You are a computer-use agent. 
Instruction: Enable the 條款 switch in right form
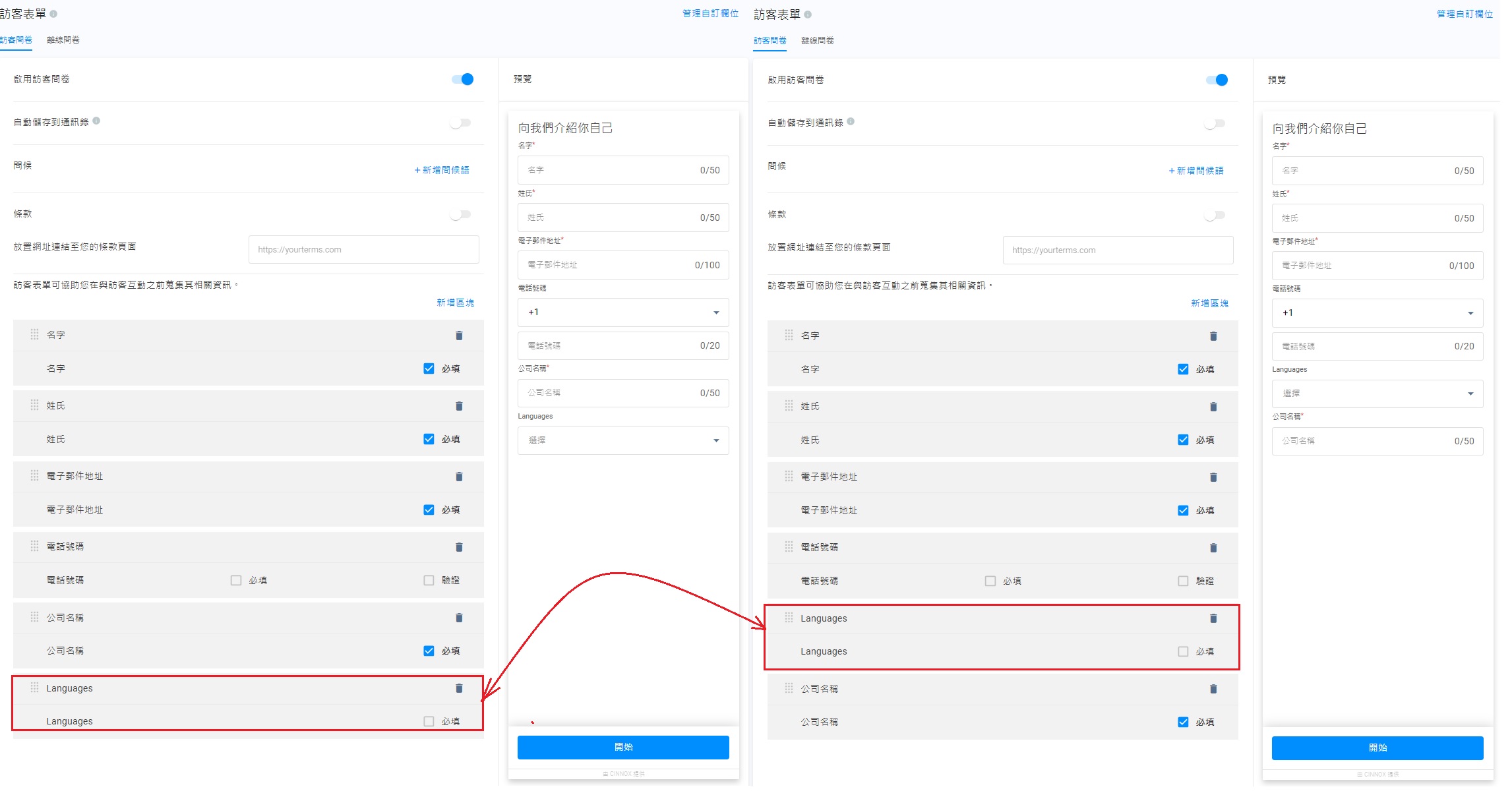tap(1215, 215)
